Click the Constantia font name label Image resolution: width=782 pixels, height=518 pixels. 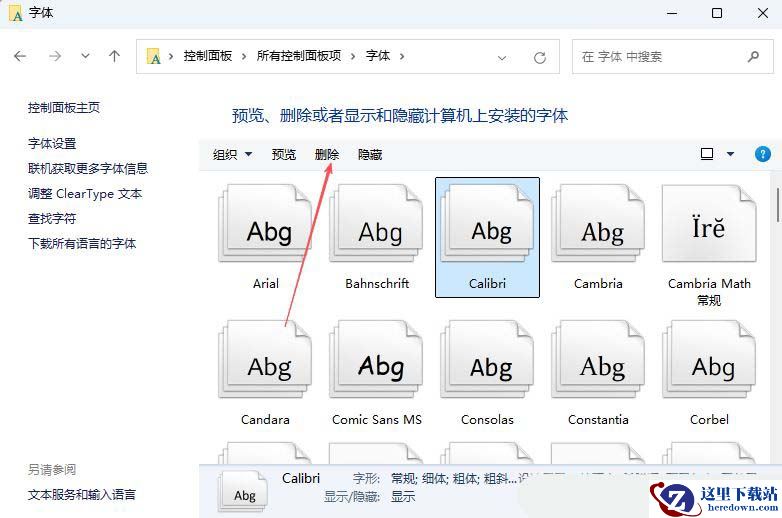pyautogui.click(x=598, y=420)
